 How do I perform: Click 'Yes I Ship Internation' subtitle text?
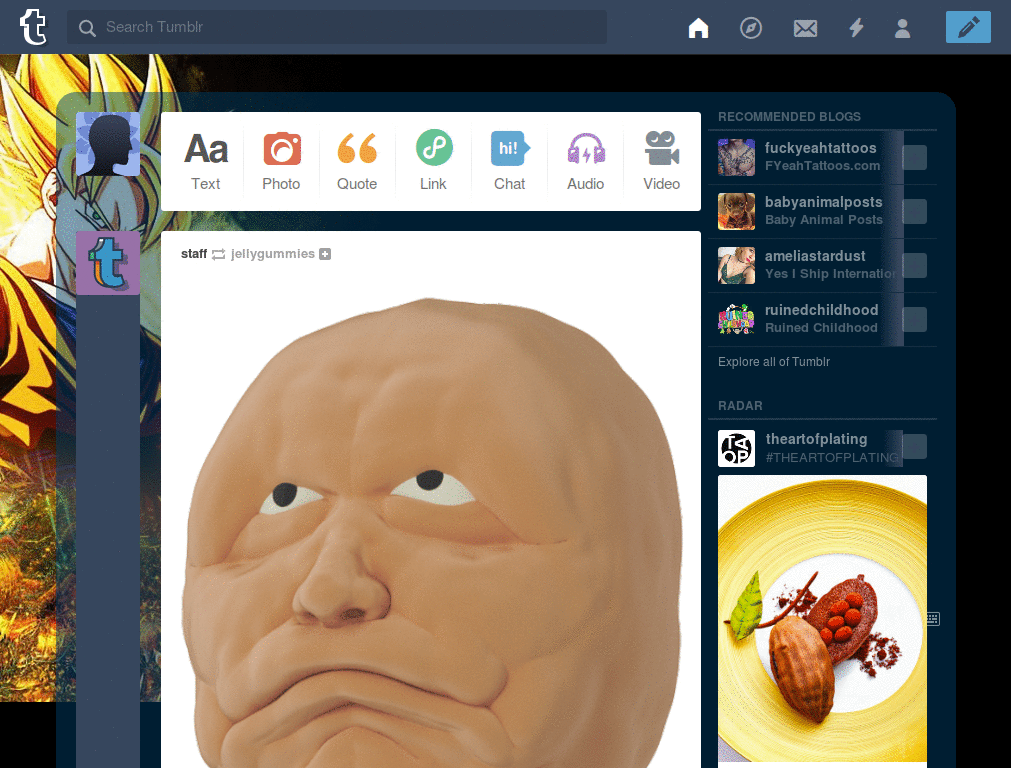point(830,274)
